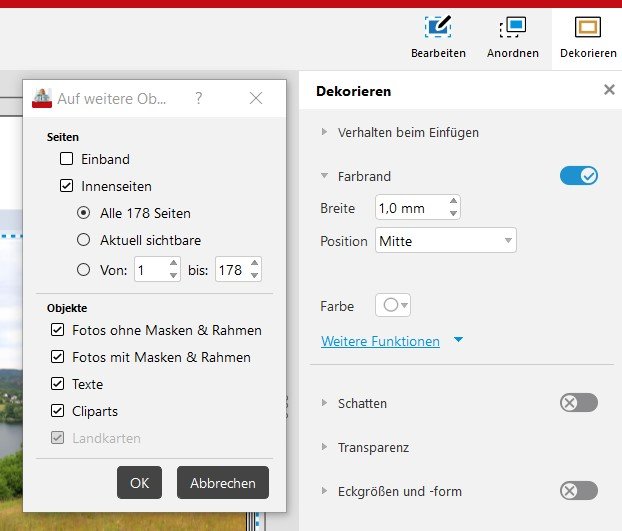Uncheck the Cliparts checkbox

point(58,410)
